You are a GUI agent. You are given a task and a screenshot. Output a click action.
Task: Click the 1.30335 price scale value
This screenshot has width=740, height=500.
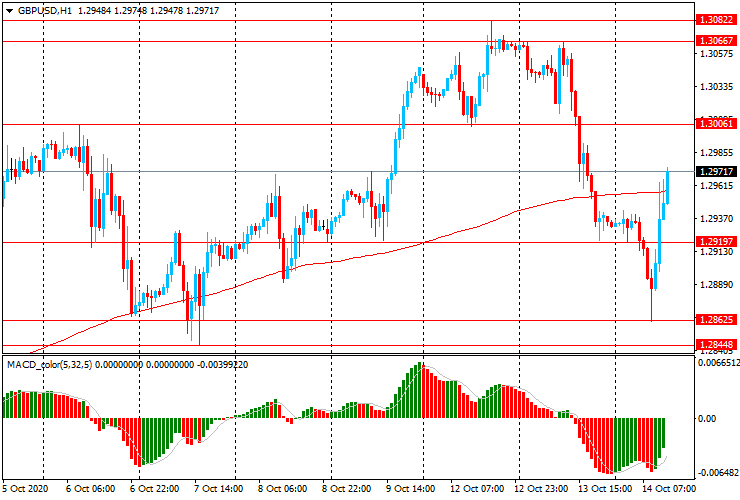tap(717, 87)
